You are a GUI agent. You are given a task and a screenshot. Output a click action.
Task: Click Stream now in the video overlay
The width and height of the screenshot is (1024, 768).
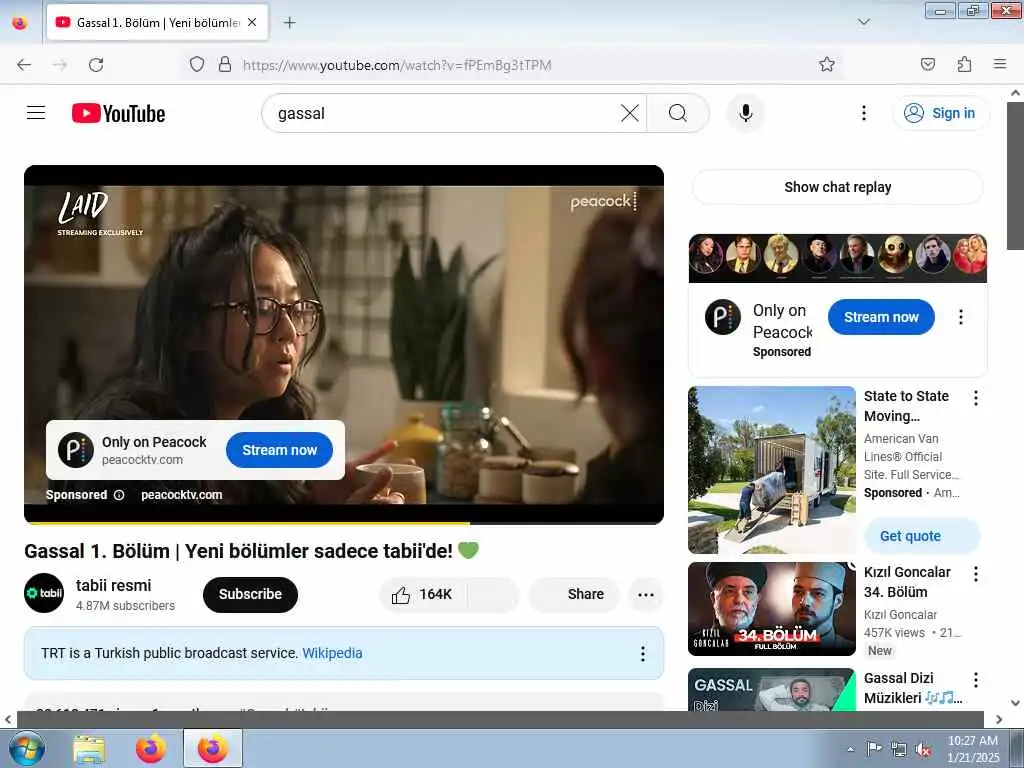point(280,450)
